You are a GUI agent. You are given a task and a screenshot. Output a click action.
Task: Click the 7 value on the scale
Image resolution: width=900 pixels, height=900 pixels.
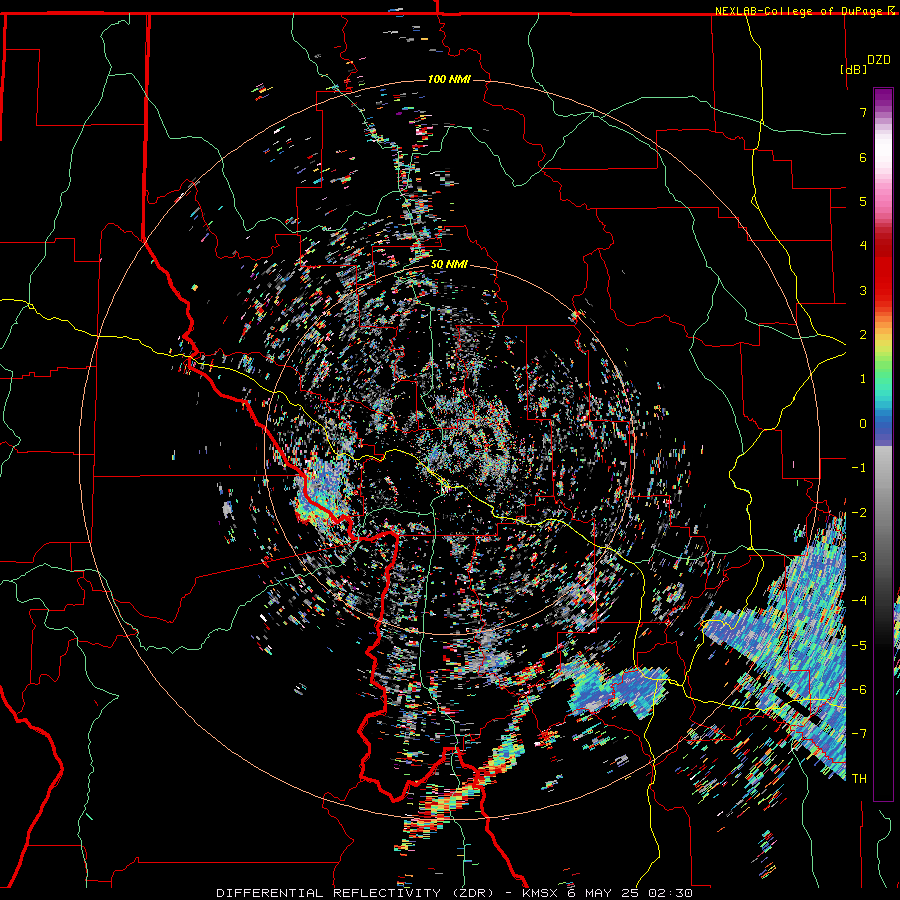pos(863,112)
